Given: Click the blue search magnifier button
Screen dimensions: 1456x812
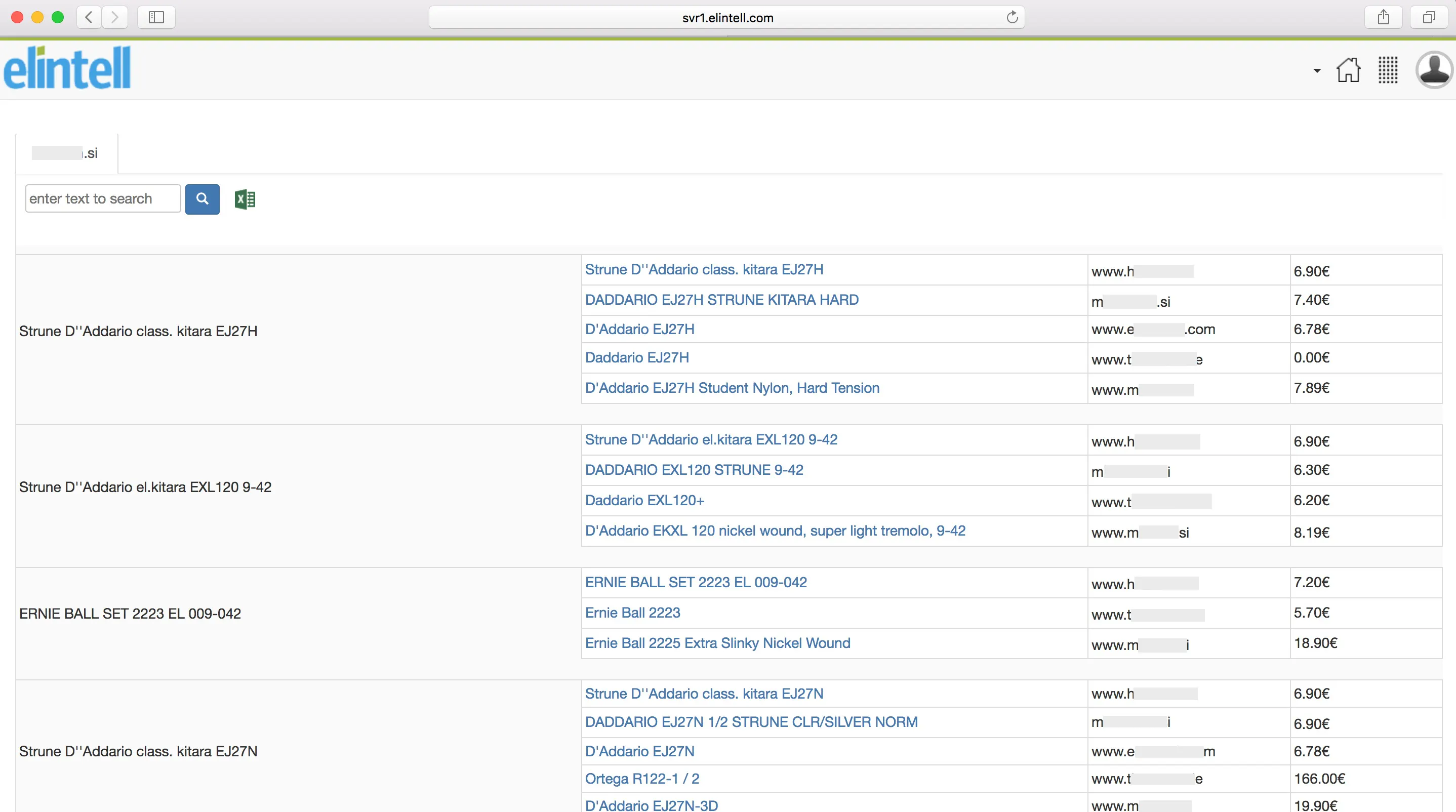Looking at the screenshot, I should [203, 199].
